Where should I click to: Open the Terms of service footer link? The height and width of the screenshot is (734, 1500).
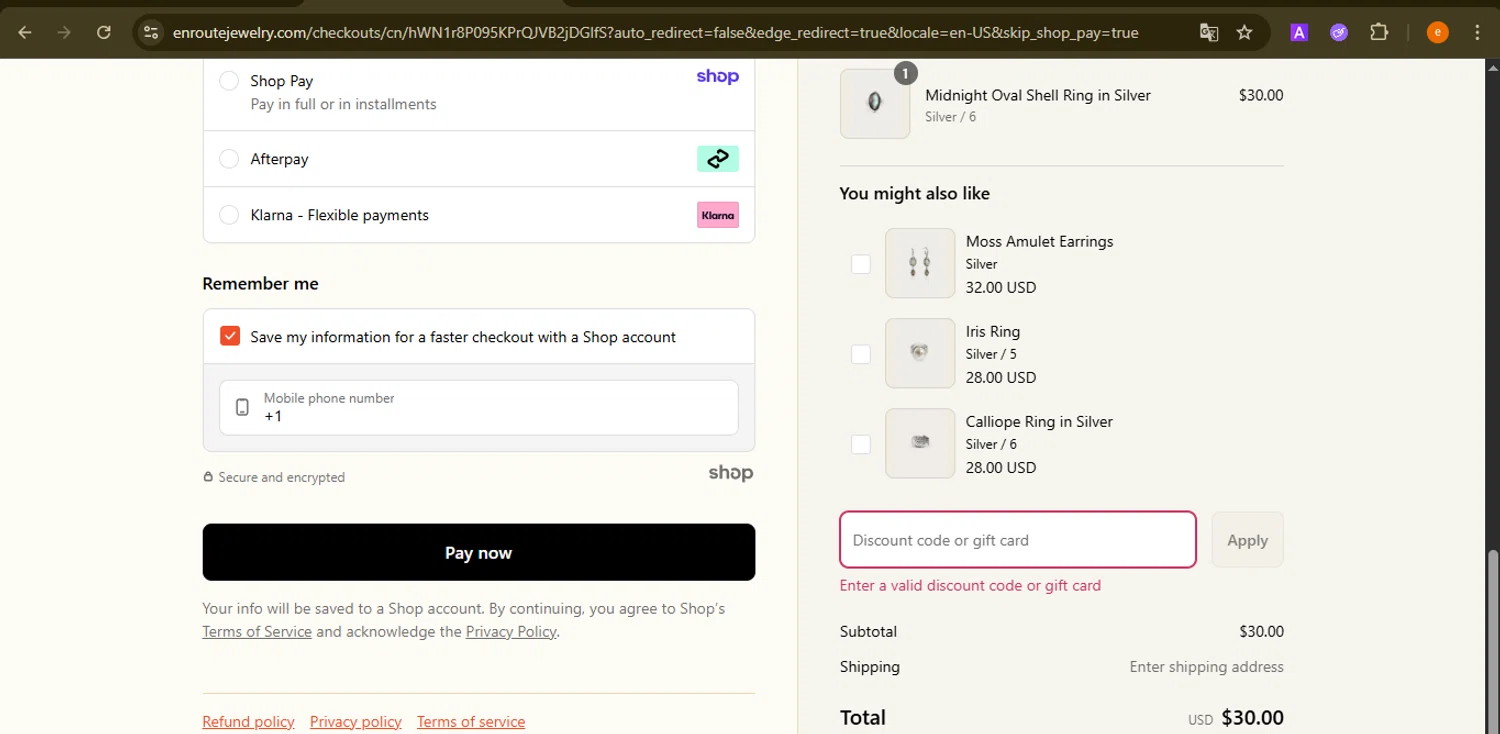pyautogui.click(x=471, y=721)
